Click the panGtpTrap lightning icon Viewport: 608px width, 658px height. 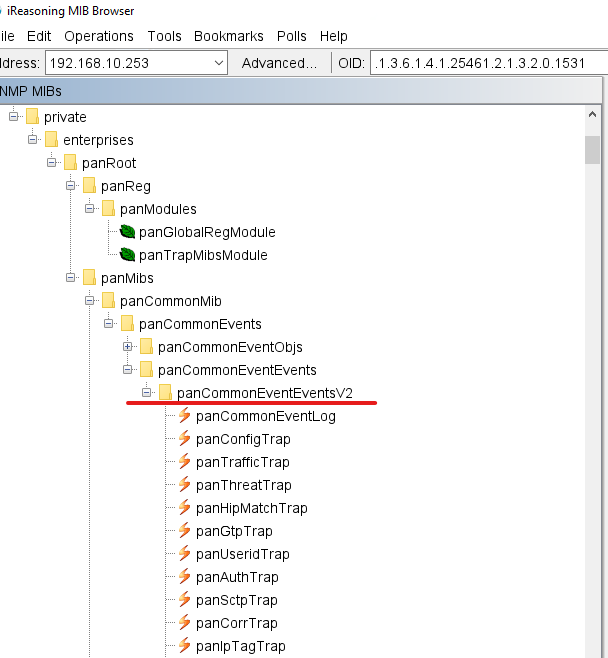[184, 531]
